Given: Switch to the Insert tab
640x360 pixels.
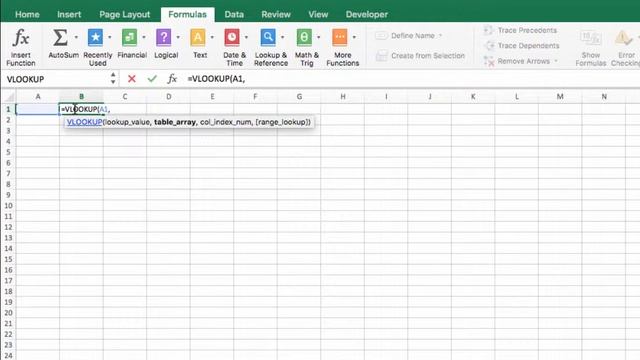Looking at the screenshot, I should pyautogui.click(x=69, y=14).
